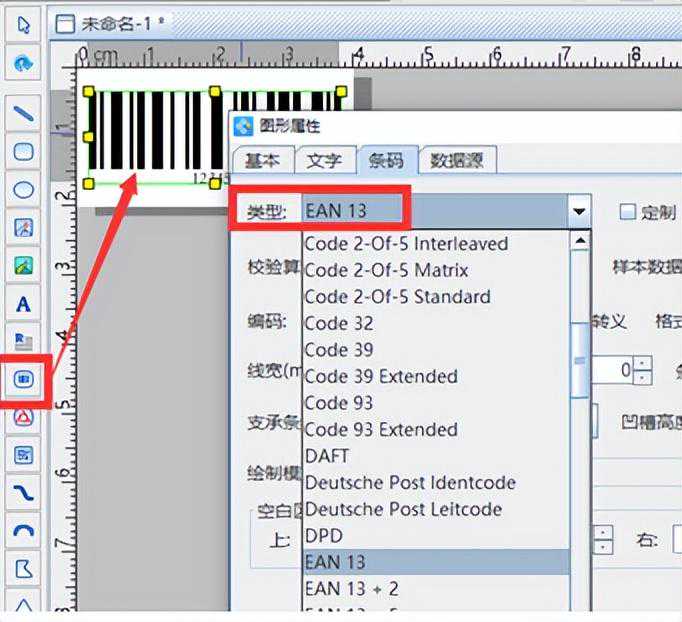Choose the ellipse drawing tool
This screenshot has width=682, height=622.
click(x=24, y=189)
